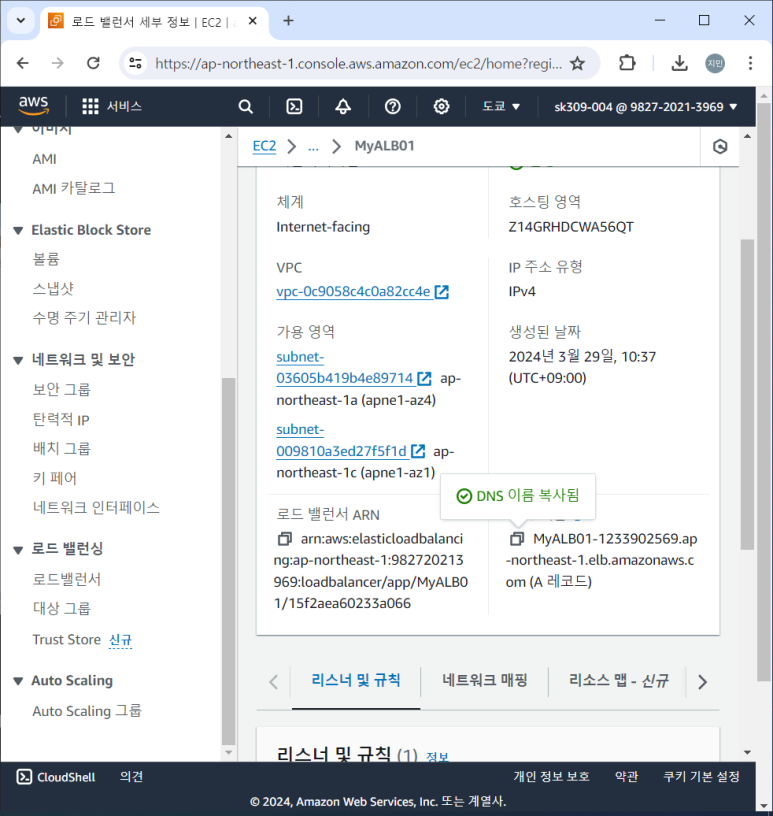Open the services grid menu icon
The height and width of the screenshot is (816, 773).
point(90,106)
